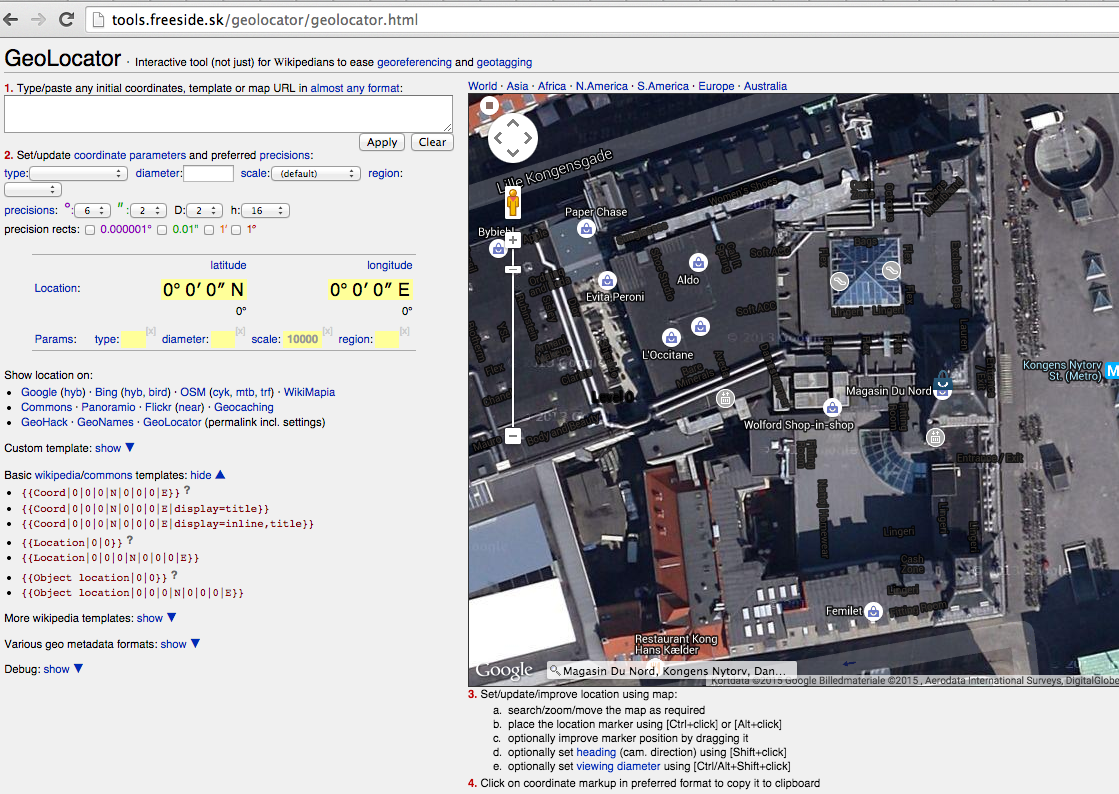Open the geotagging link
Screen dimensions: 1119x794
point(504,62)
